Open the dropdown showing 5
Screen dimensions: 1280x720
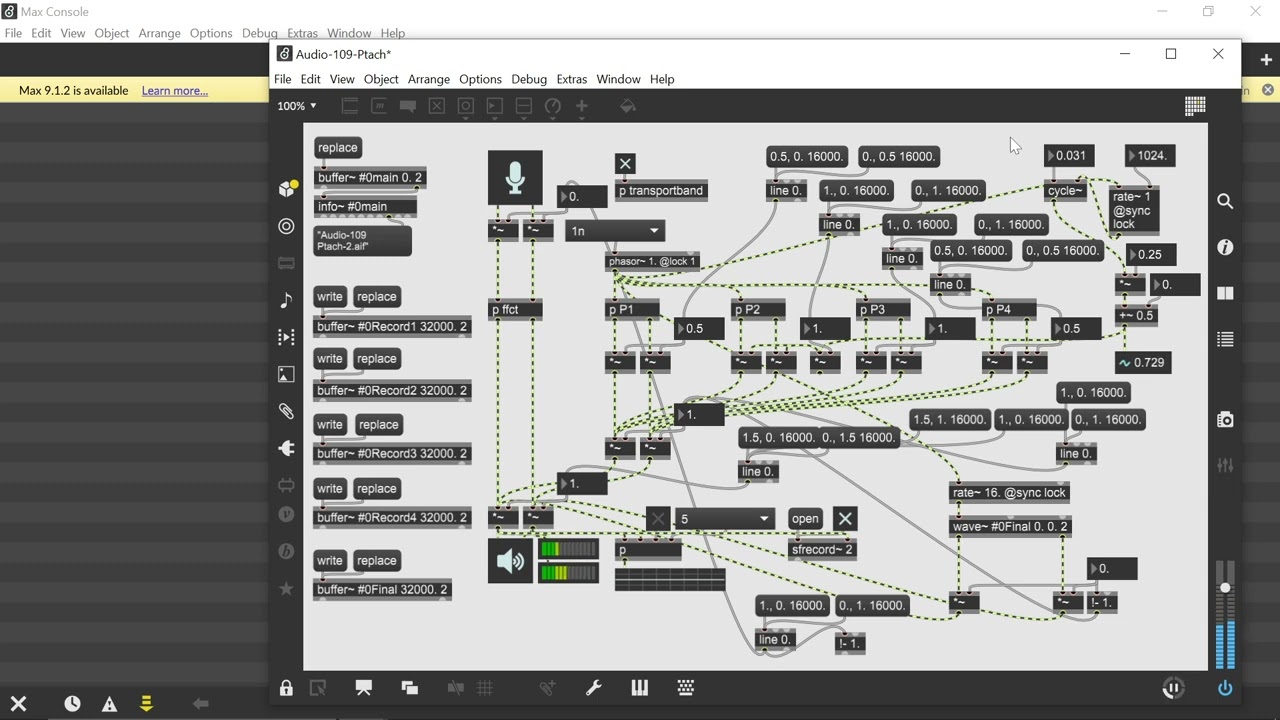click(724, 519)
